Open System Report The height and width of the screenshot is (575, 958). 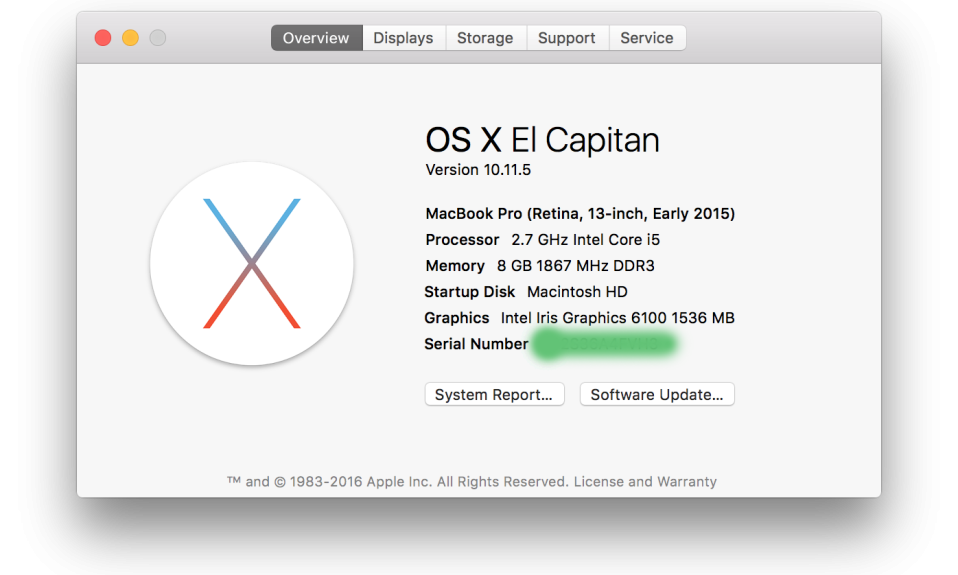tap(494, 394)
